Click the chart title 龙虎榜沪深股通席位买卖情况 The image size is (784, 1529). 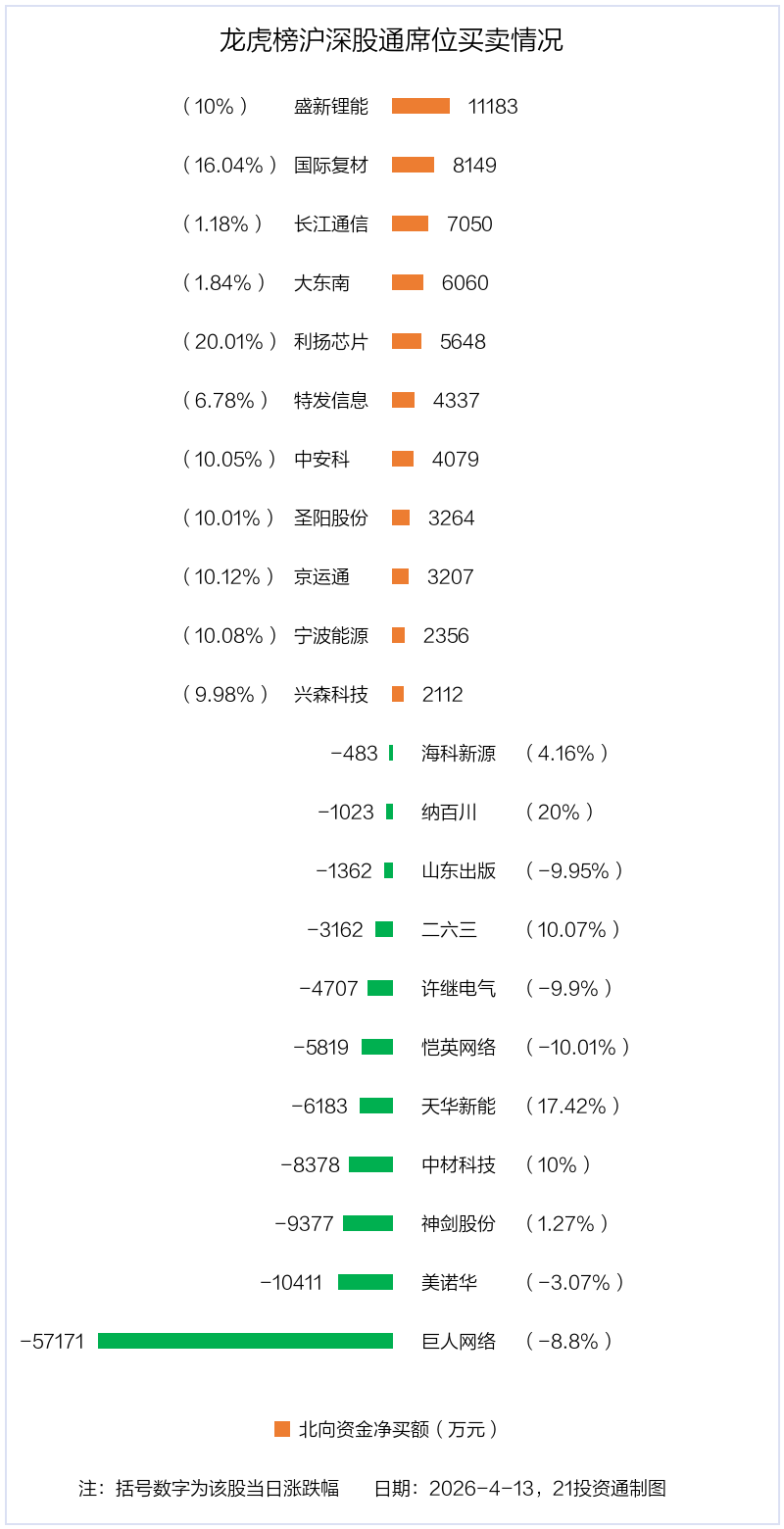[x=391, y=41]
